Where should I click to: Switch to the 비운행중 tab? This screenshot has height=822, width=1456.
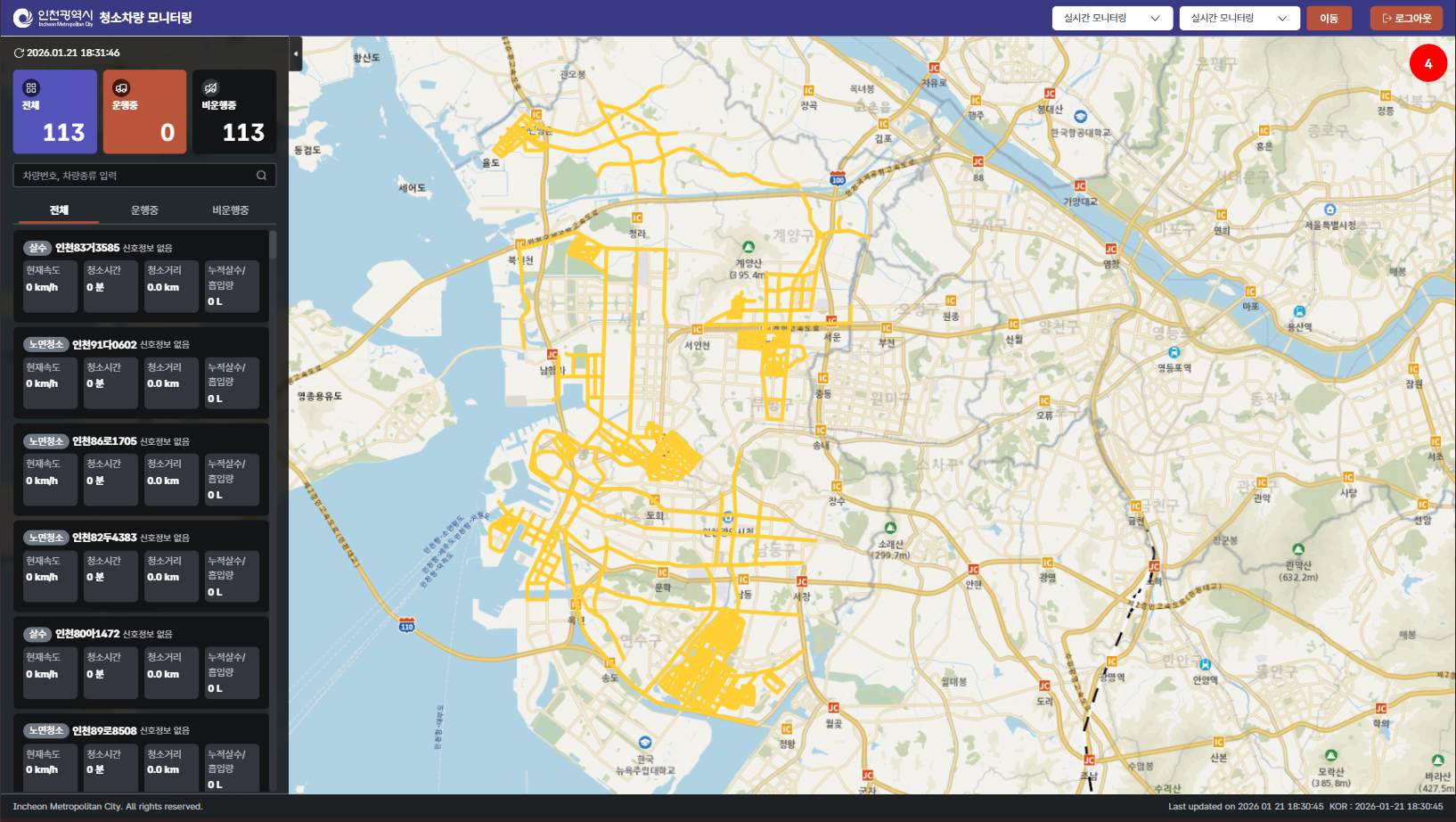(x=230, y=210)
